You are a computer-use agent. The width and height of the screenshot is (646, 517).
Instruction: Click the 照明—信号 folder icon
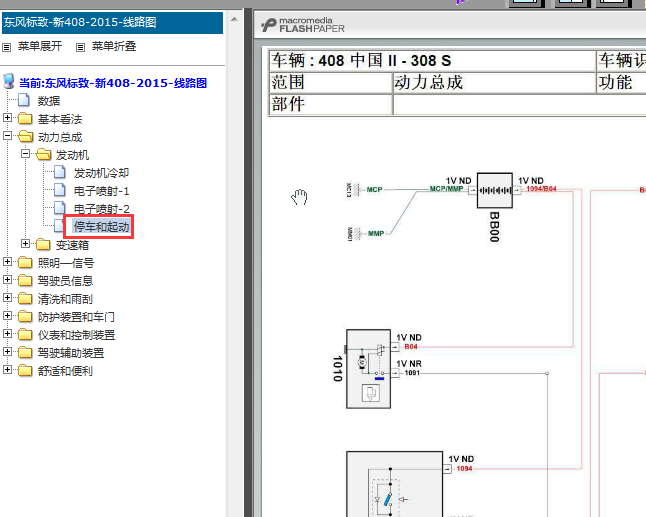25,262
